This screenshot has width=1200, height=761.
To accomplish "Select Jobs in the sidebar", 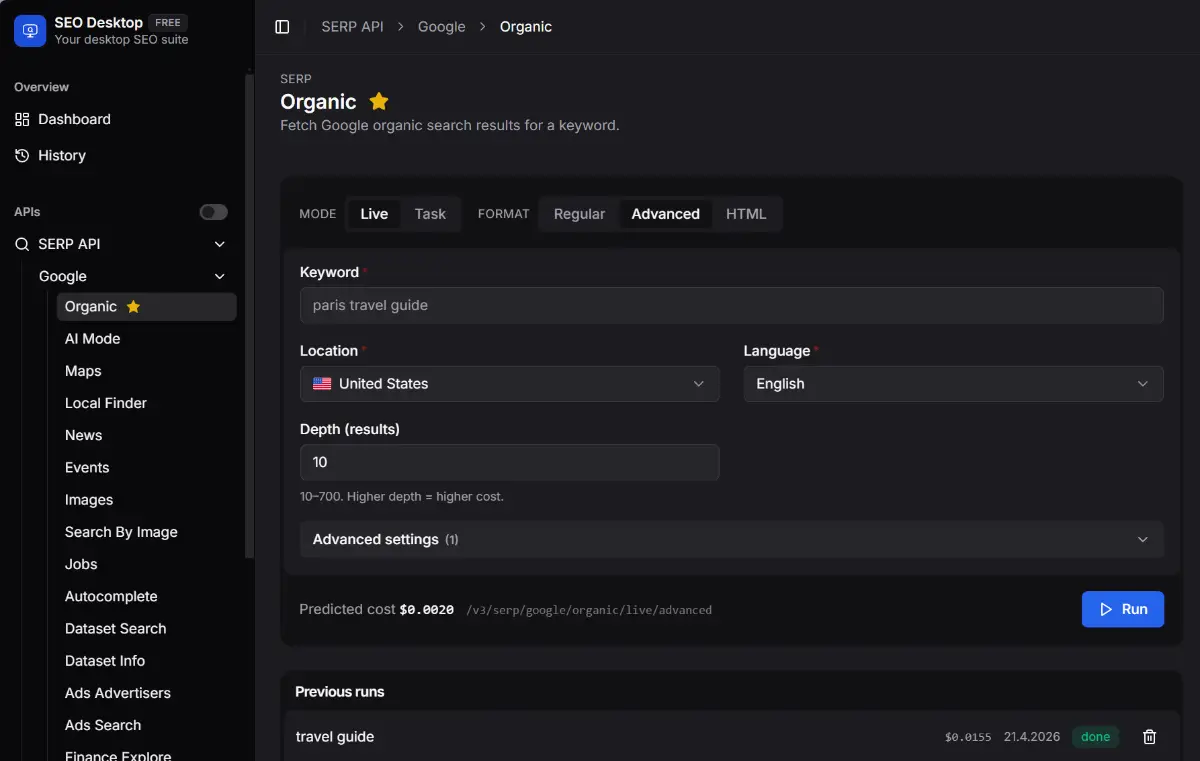I will point(146,564).
